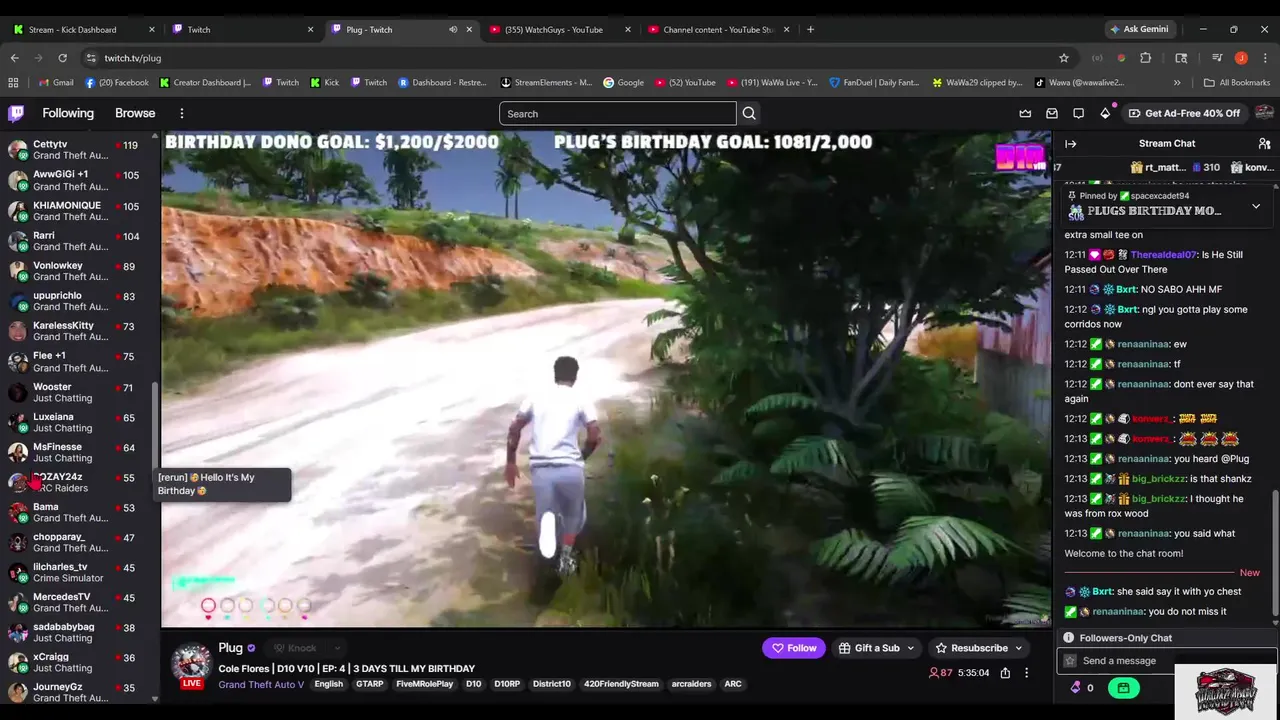Image resolution: width=1280 pixels, height=720 pixels.
Task: Open the notifications inbox icon
Action: point(1052,114)
